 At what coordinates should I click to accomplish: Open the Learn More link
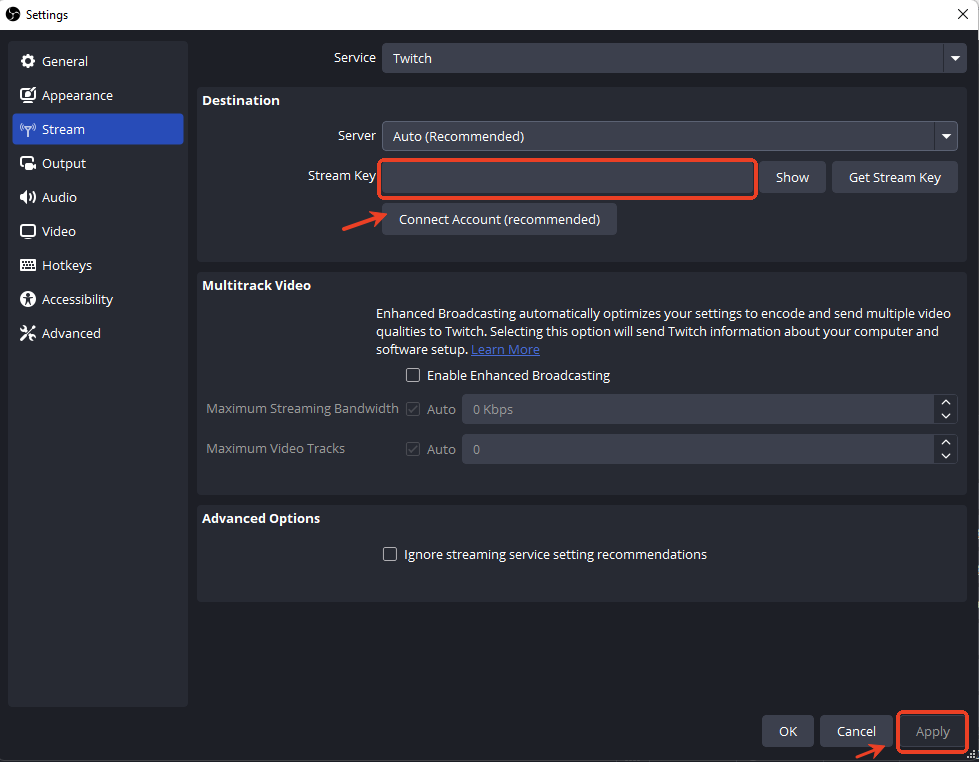[x=505, y=350]
